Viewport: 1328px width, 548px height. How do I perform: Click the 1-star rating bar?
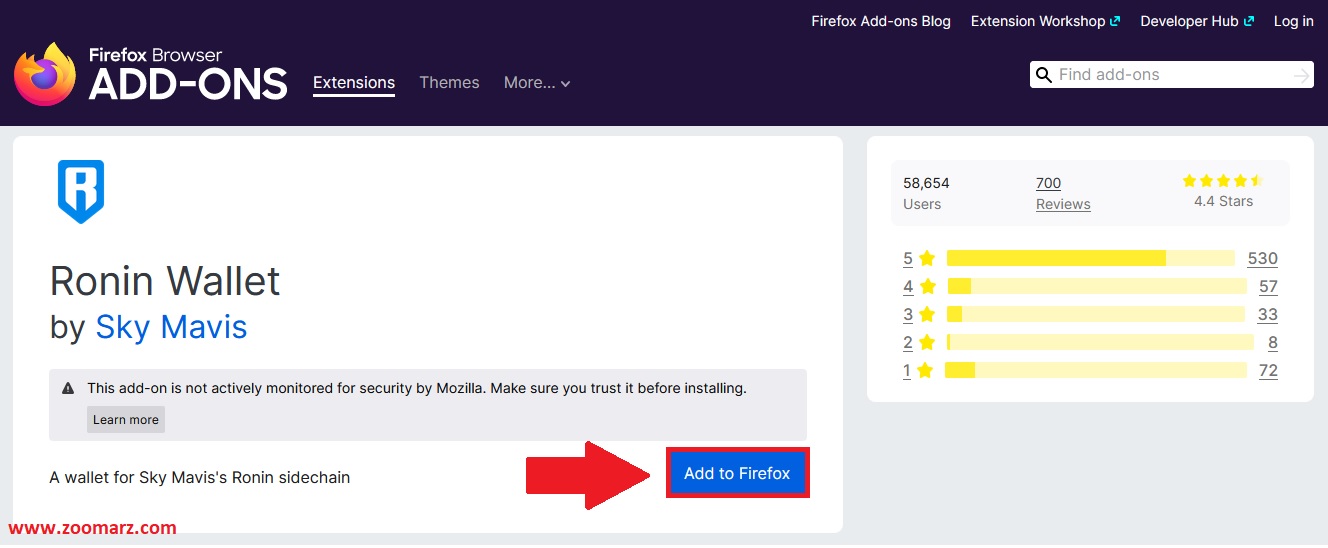point(1097,370)
